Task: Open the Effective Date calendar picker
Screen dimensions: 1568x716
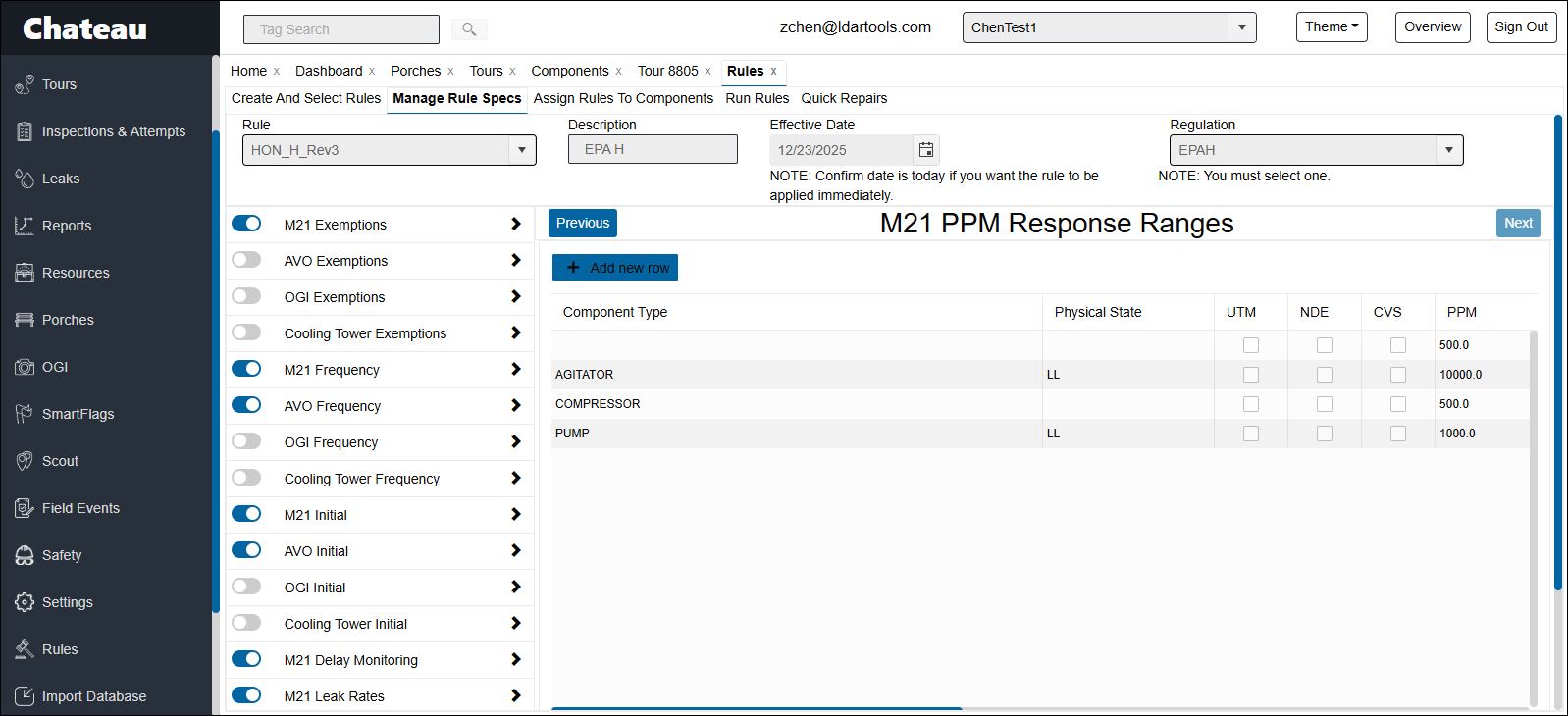Action: coord(925,150)
